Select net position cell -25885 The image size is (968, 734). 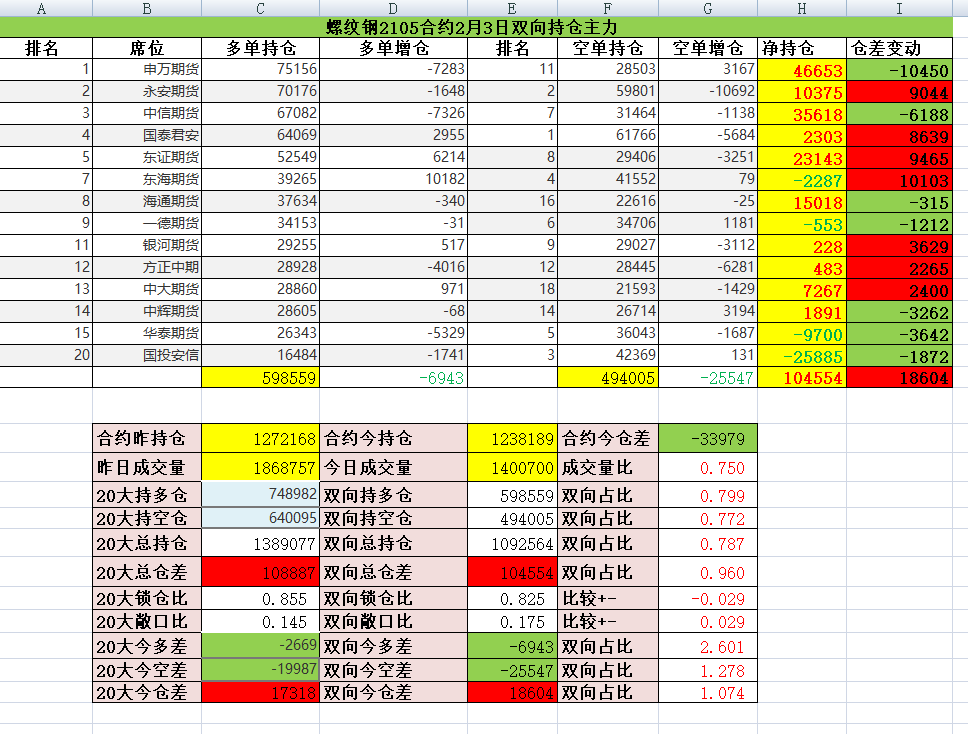point(802,356)
